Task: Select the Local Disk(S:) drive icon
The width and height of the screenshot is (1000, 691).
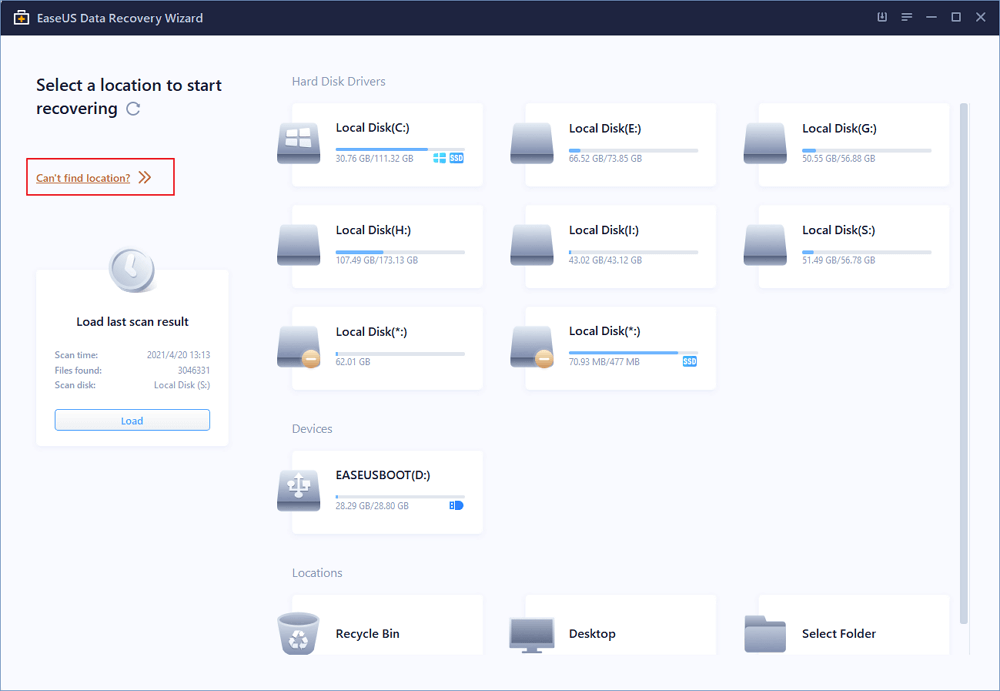Action: (x=765, y=244)
